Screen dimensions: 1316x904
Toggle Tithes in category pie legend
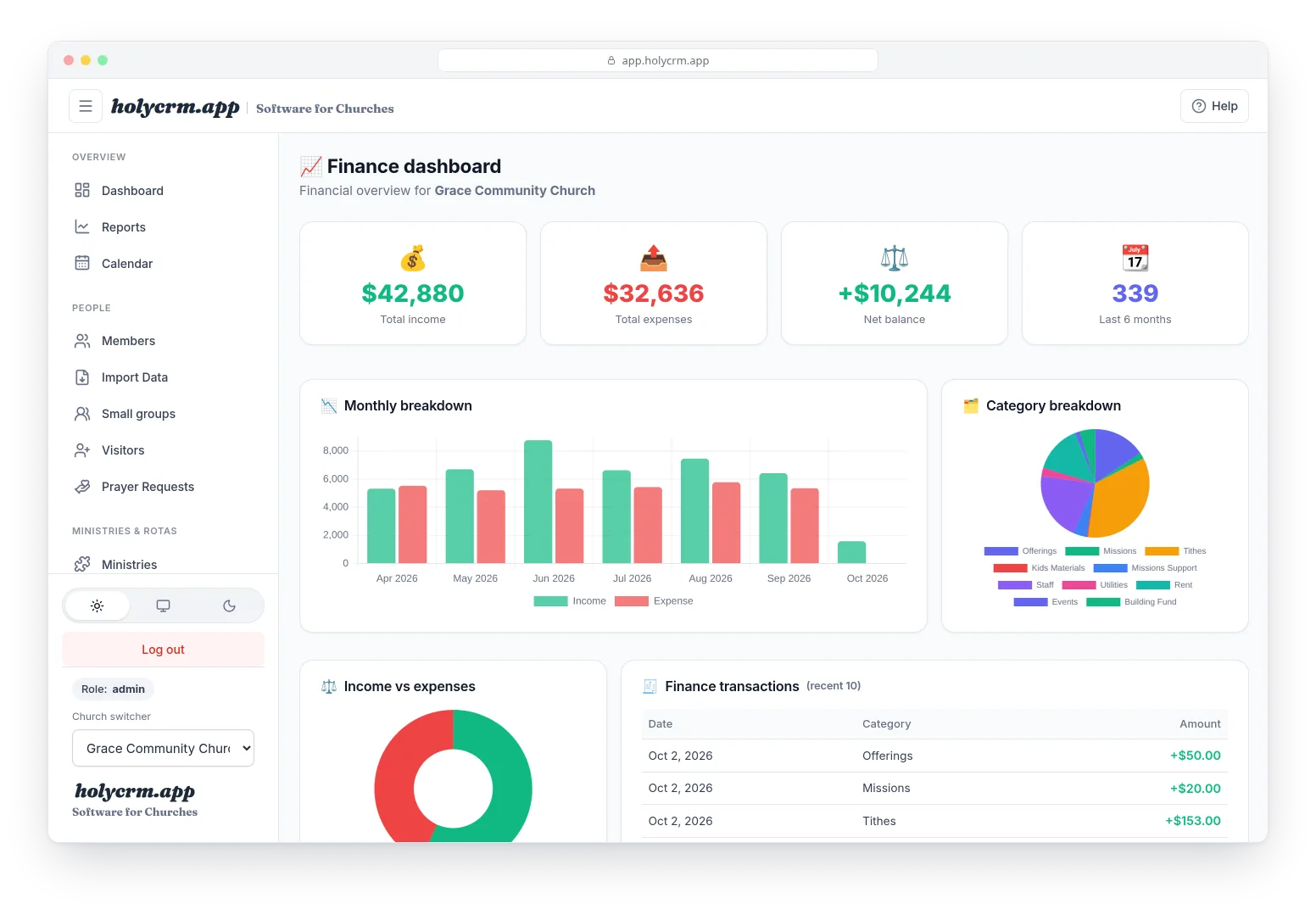coord(1175,550)
